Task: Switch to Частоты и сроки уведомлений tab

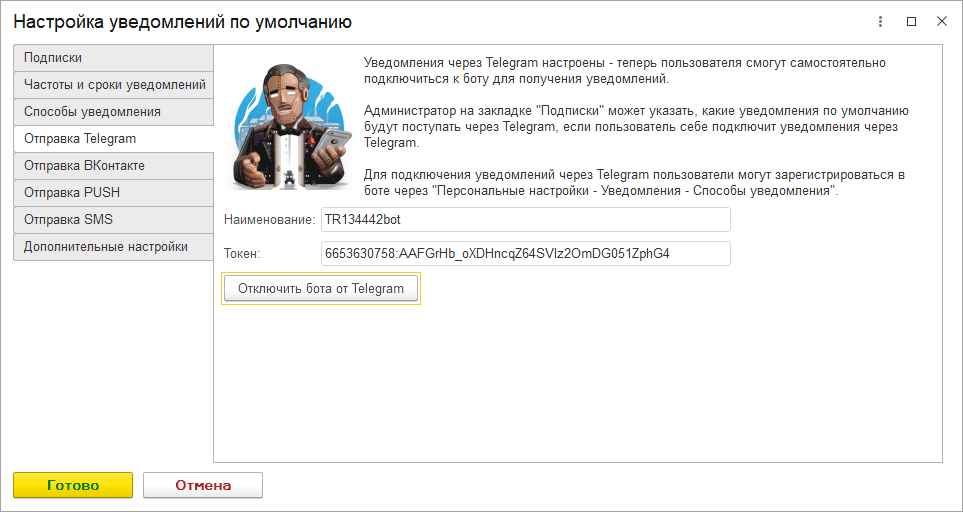Action: (x=114, y=85)
